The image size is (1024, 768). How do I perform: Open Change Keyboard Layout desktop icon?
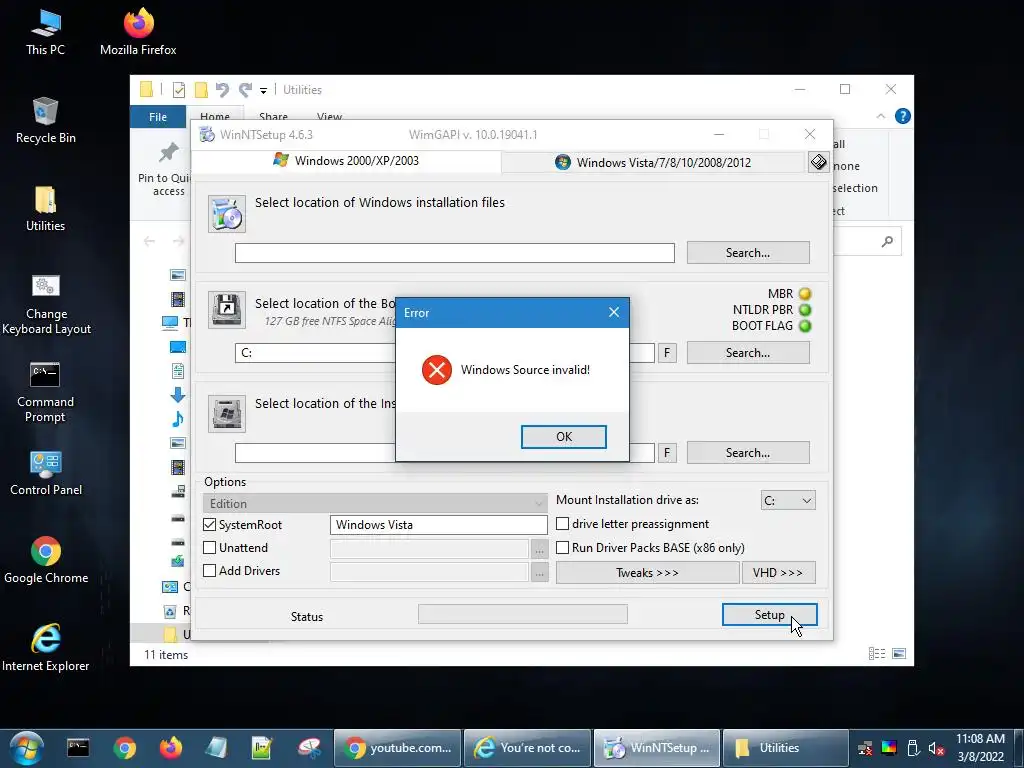click(x=46, y=304)
